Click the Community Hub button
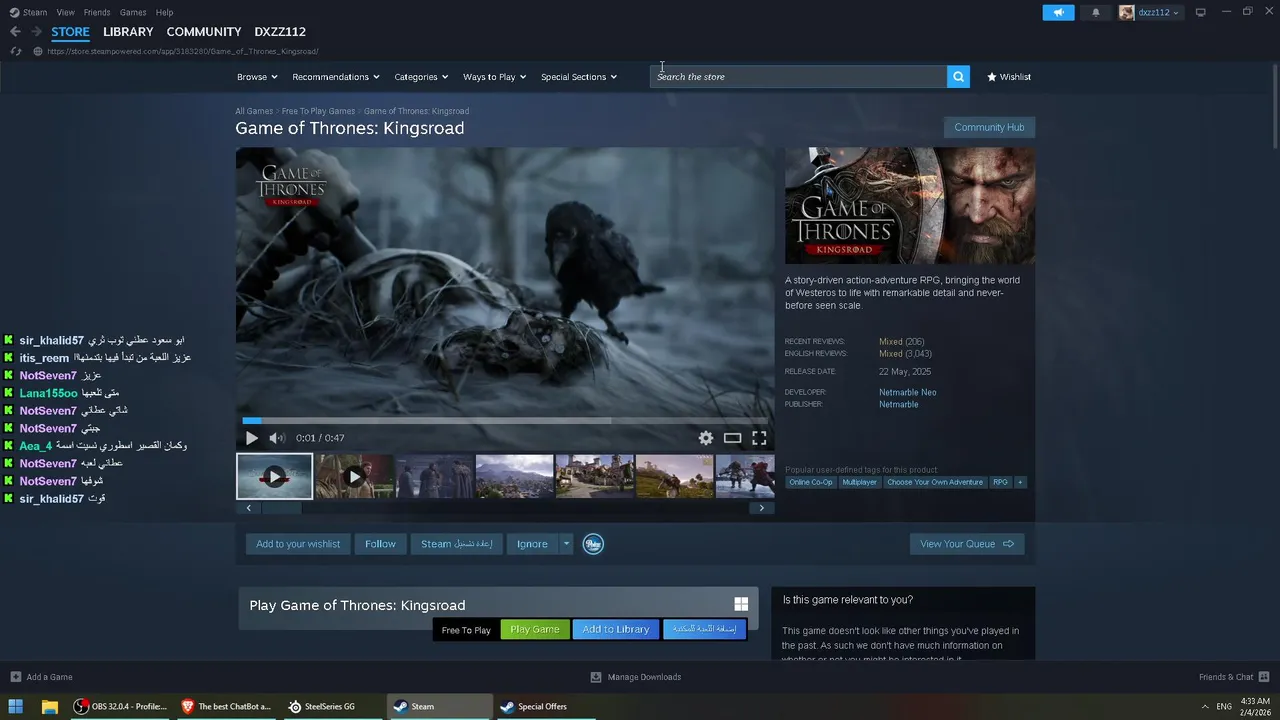Viewport: 1280px width, 720px height. 989,127
